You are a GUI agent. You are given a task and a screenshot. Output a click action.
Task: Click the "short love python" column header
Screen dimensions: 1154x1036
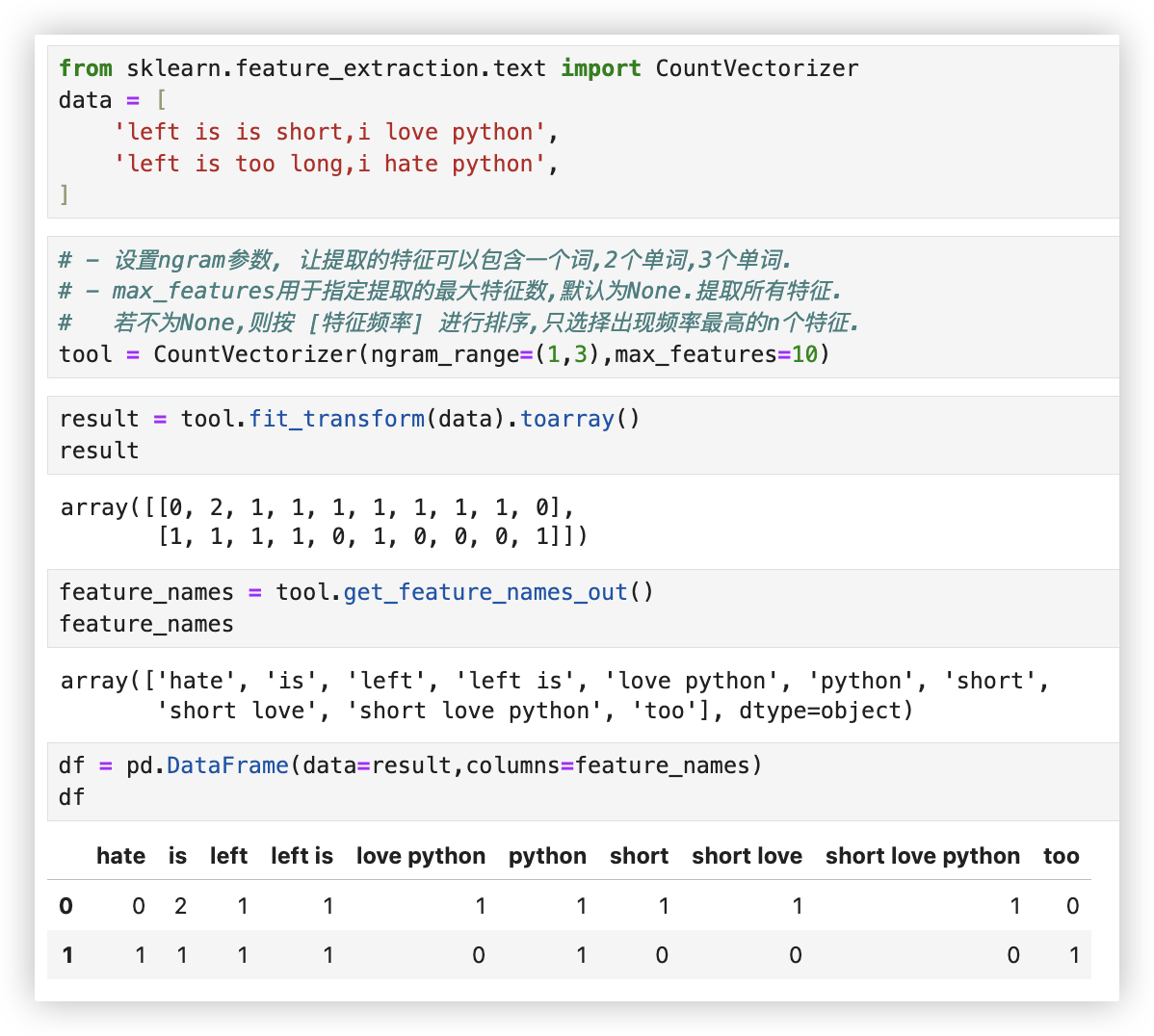click(922, 856)
